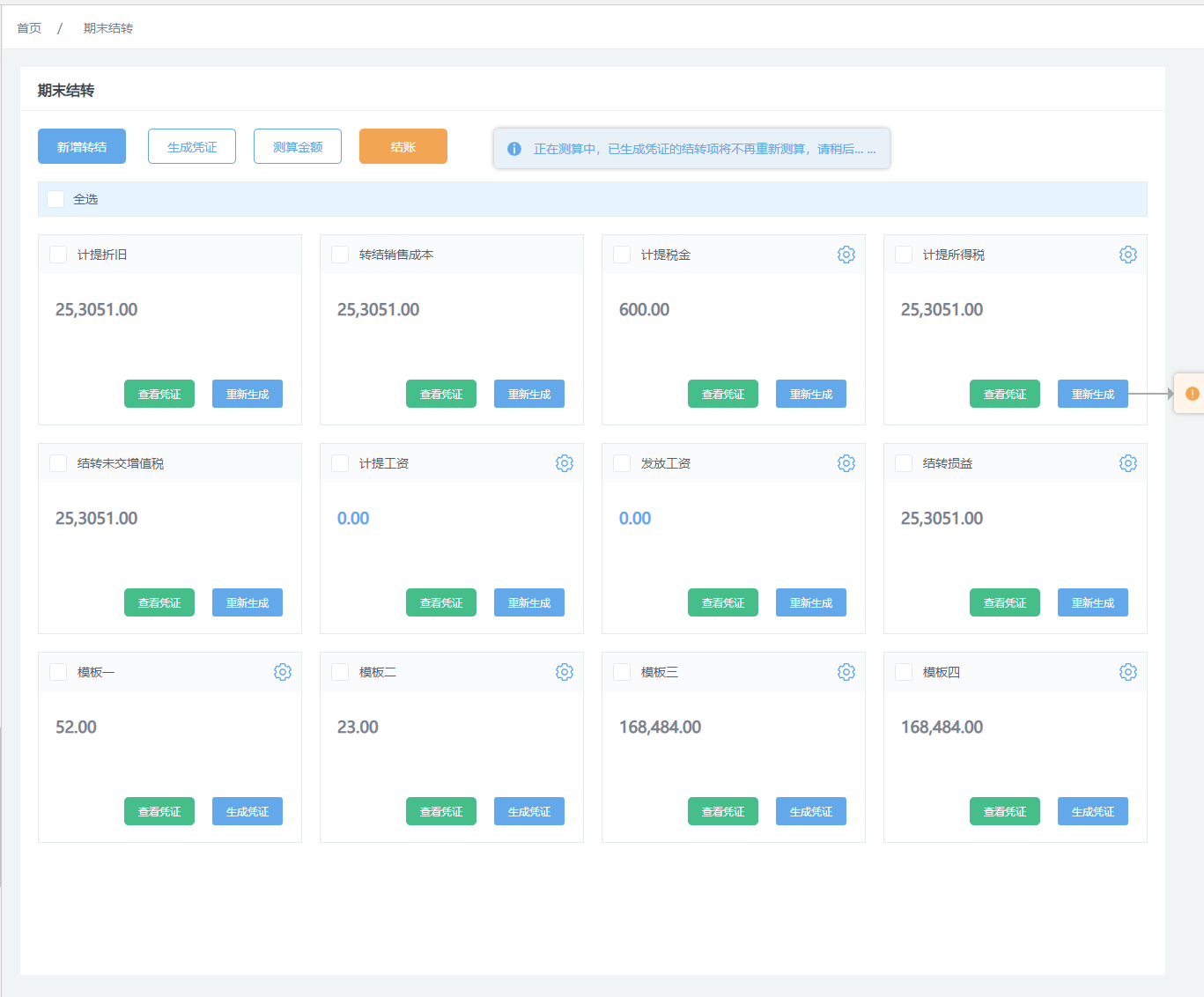
Task: View voucher for 计提工资
Action: [x=441, y=602]
